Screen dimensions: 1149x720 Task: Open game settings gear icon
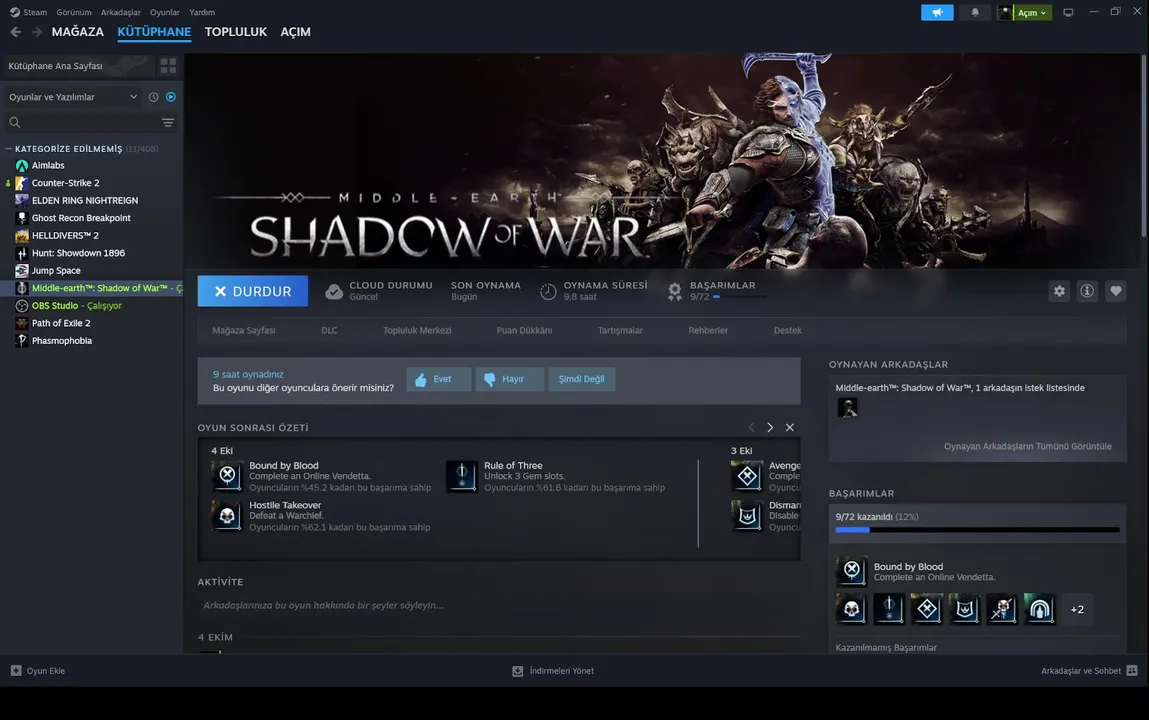(1060, 291)
